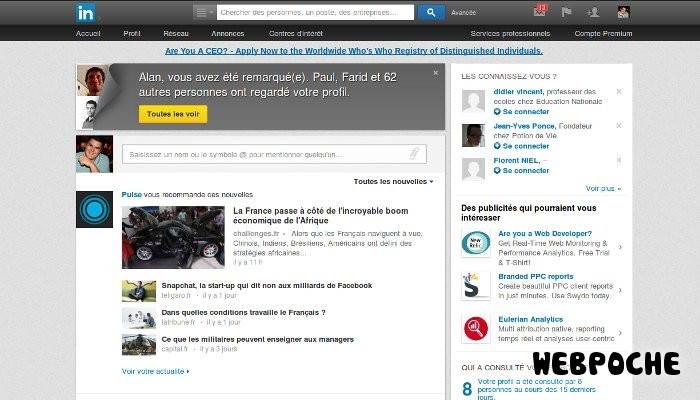Open Jean-Yves Ponce's profile link
This screenshot has height=400, width=700.
525,126
